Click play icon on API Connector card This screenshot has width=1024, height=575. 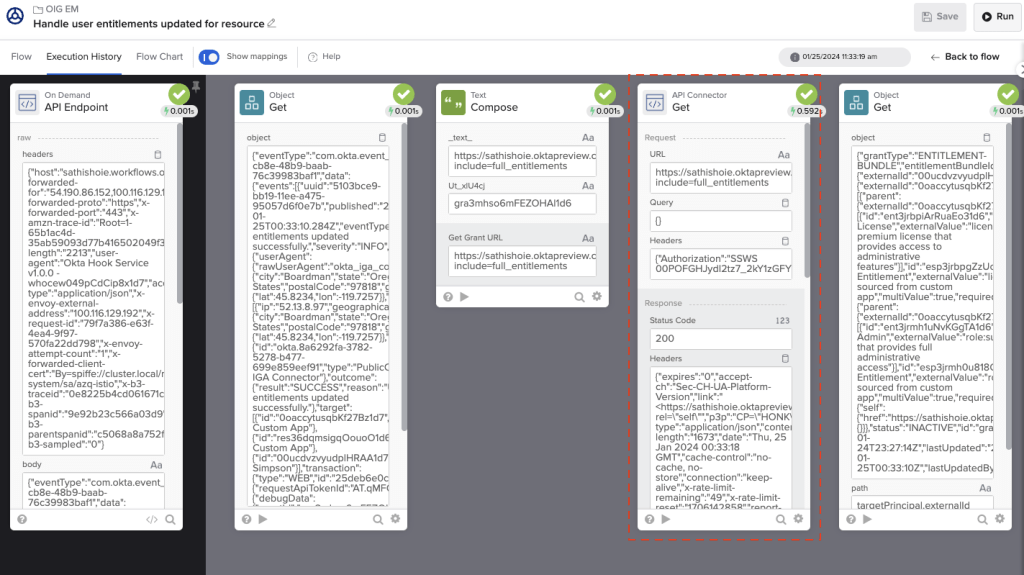(x=665, y=519)
